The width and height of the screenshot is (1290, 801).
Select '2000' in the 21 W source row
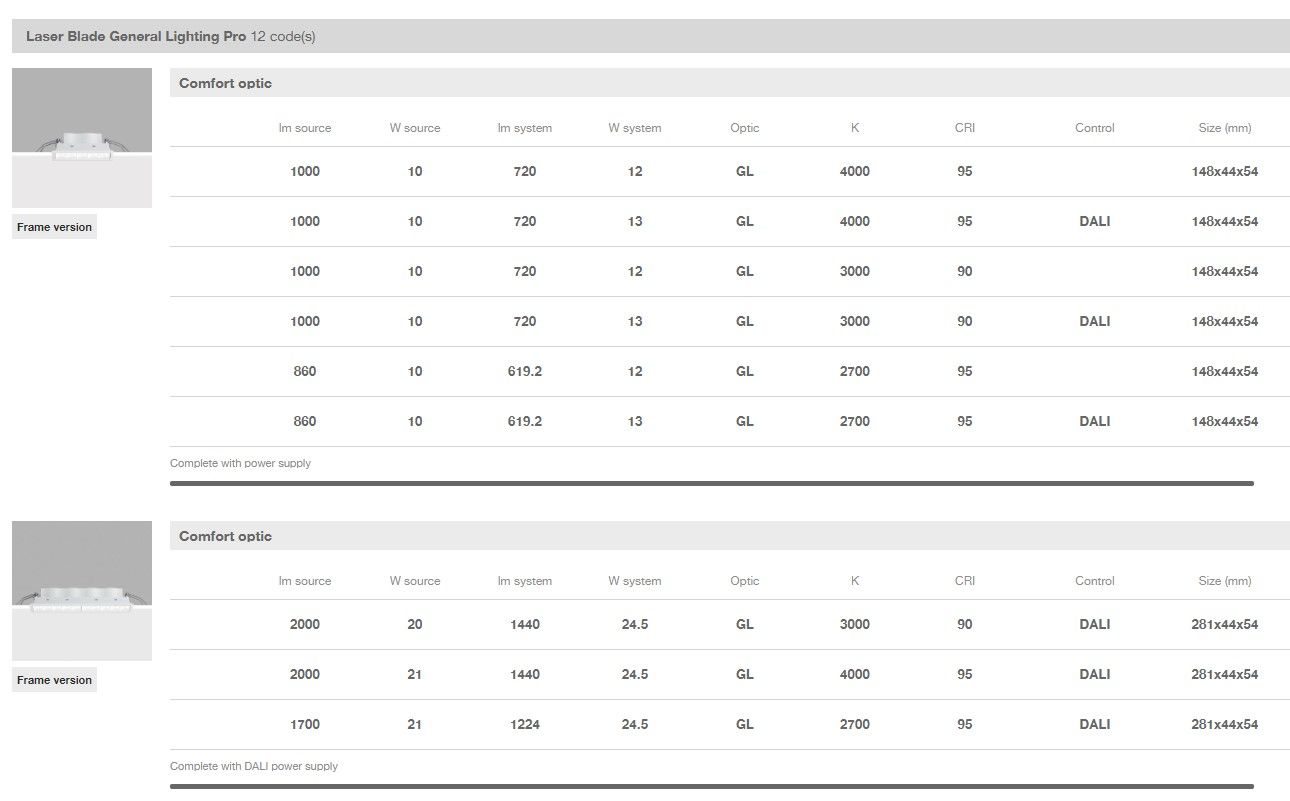click(305, 674)
